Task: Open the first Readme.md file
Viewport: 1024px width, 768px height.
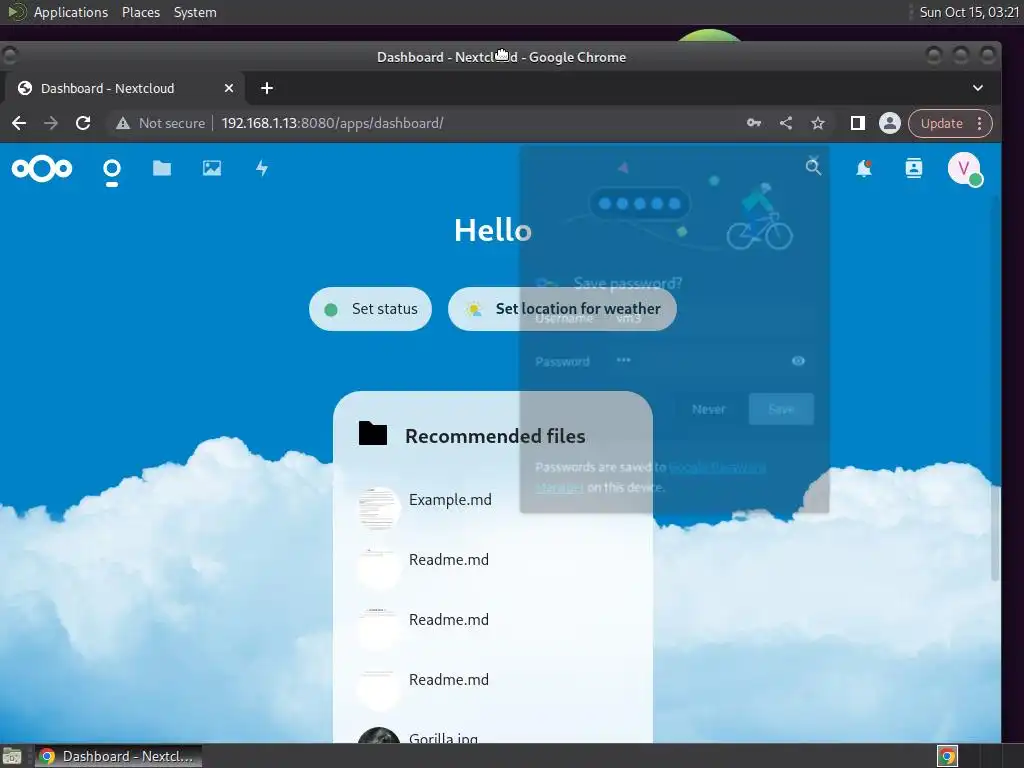Action: (449, 560)
